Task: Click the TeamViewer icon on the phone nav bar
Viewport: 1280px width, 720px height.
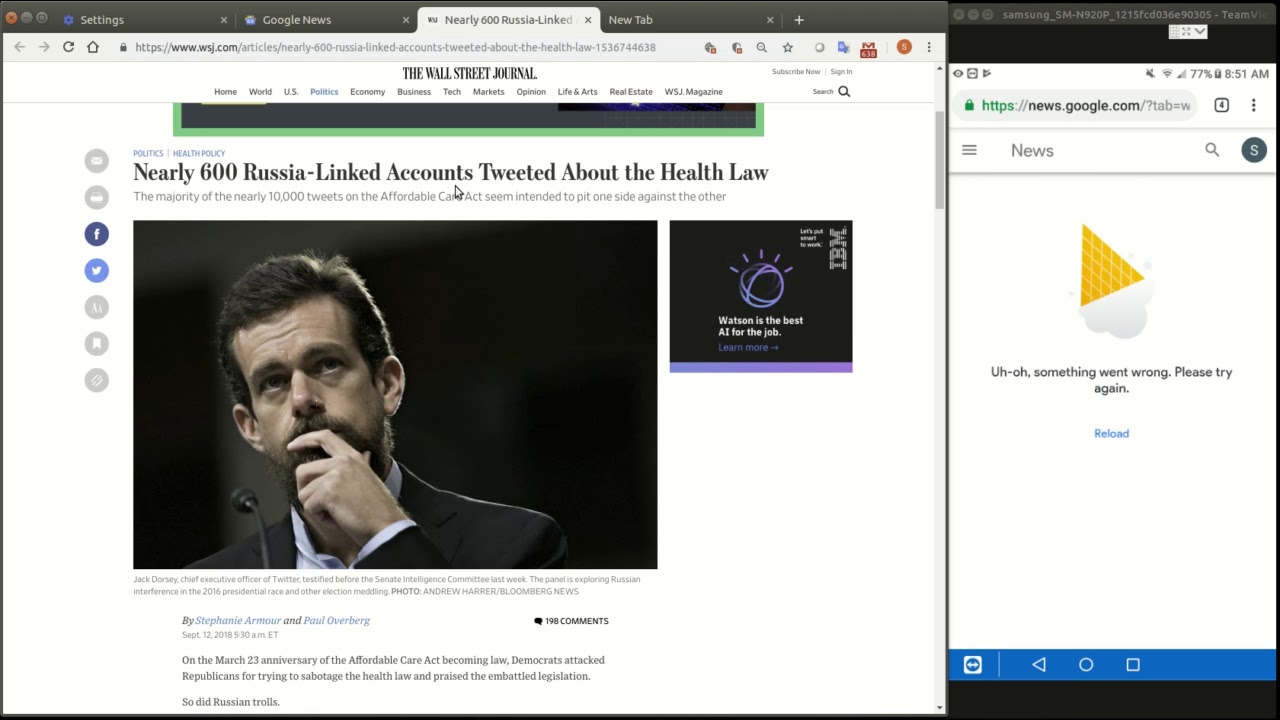Action: tap(973, 664)
